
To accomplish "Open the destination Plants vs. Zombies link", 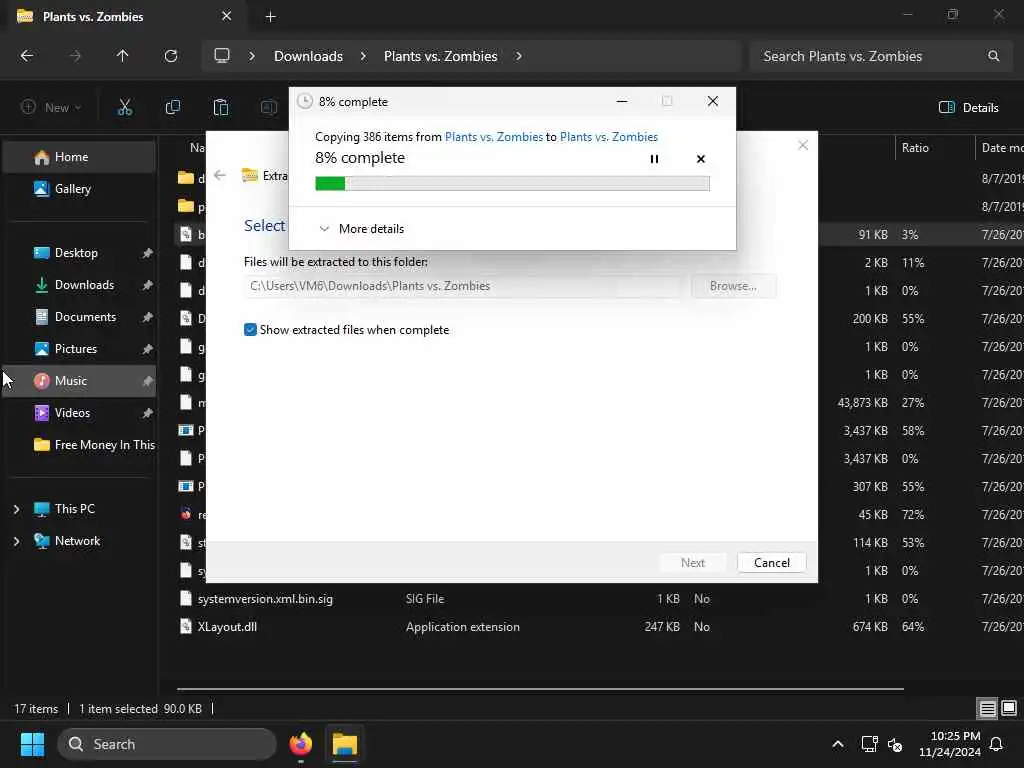I will [609, 136].
